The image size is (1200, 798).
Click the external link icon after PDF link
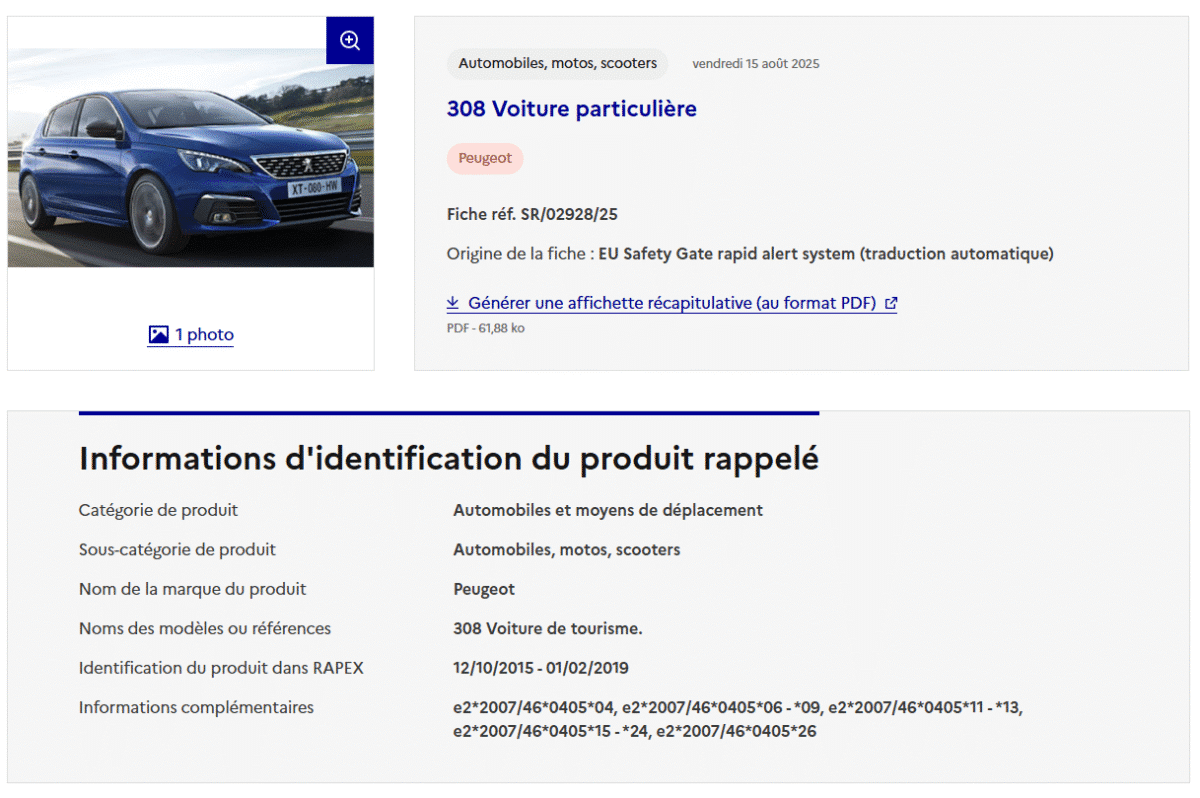891,303
